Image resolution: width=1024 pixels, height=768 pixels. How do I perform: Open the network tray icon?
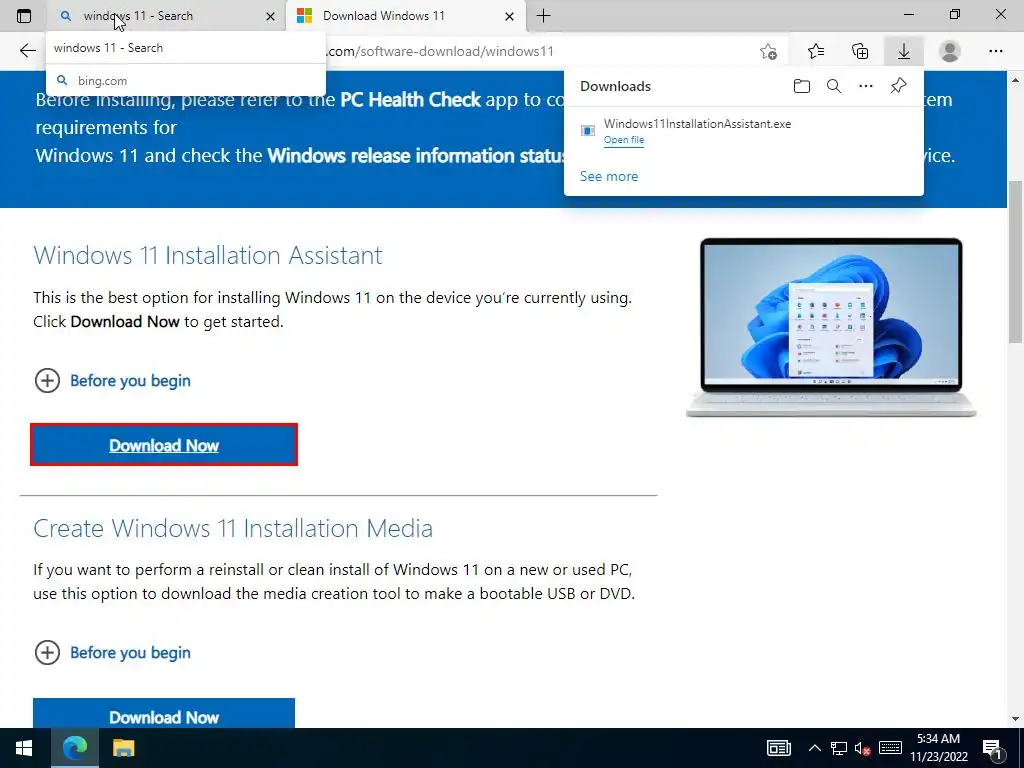[x=839, y=748]
